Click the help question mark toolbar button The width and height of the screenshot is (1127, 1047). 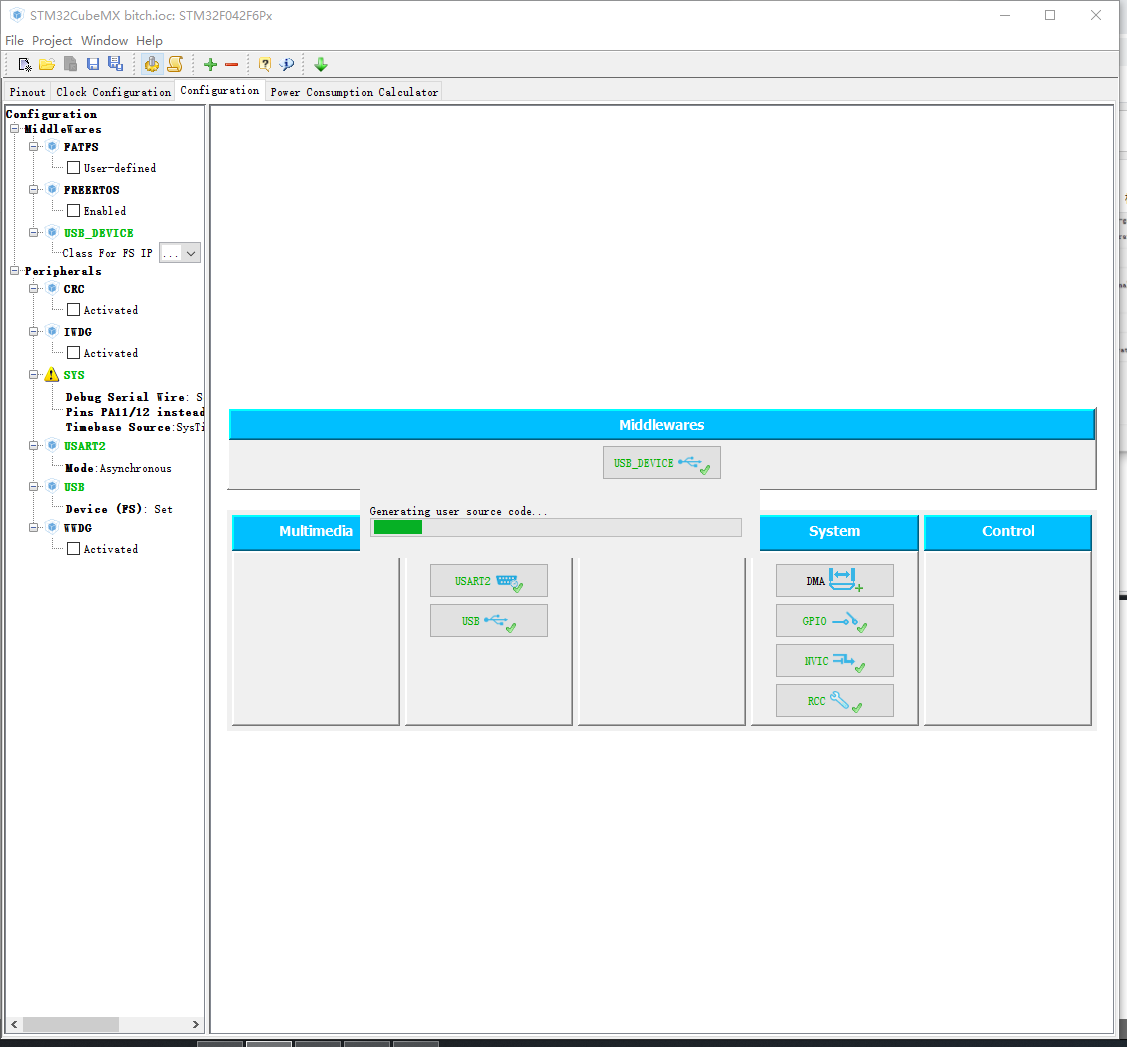[x=263, y=63]
